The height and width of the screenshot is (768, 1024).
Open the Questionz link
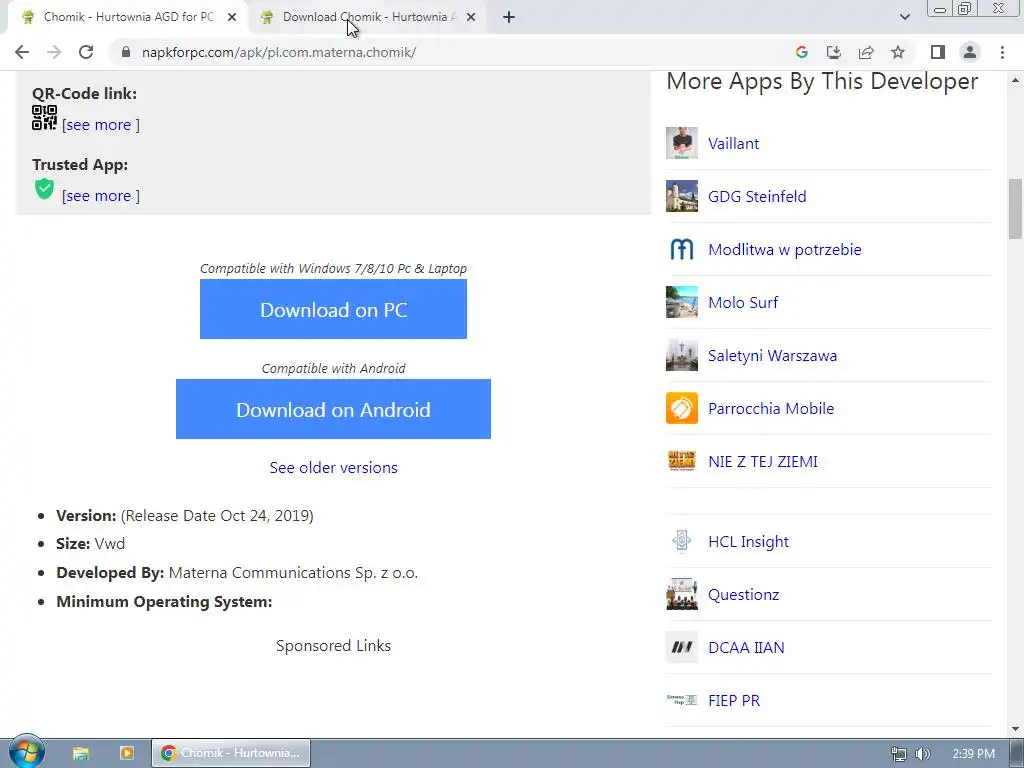click(x=743, y=594)
